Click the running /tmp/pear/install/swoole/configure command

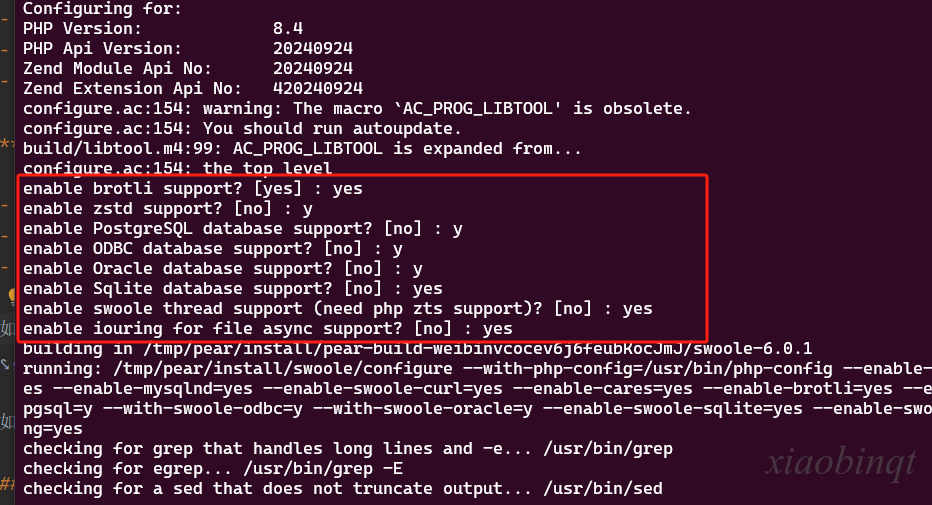477,369
